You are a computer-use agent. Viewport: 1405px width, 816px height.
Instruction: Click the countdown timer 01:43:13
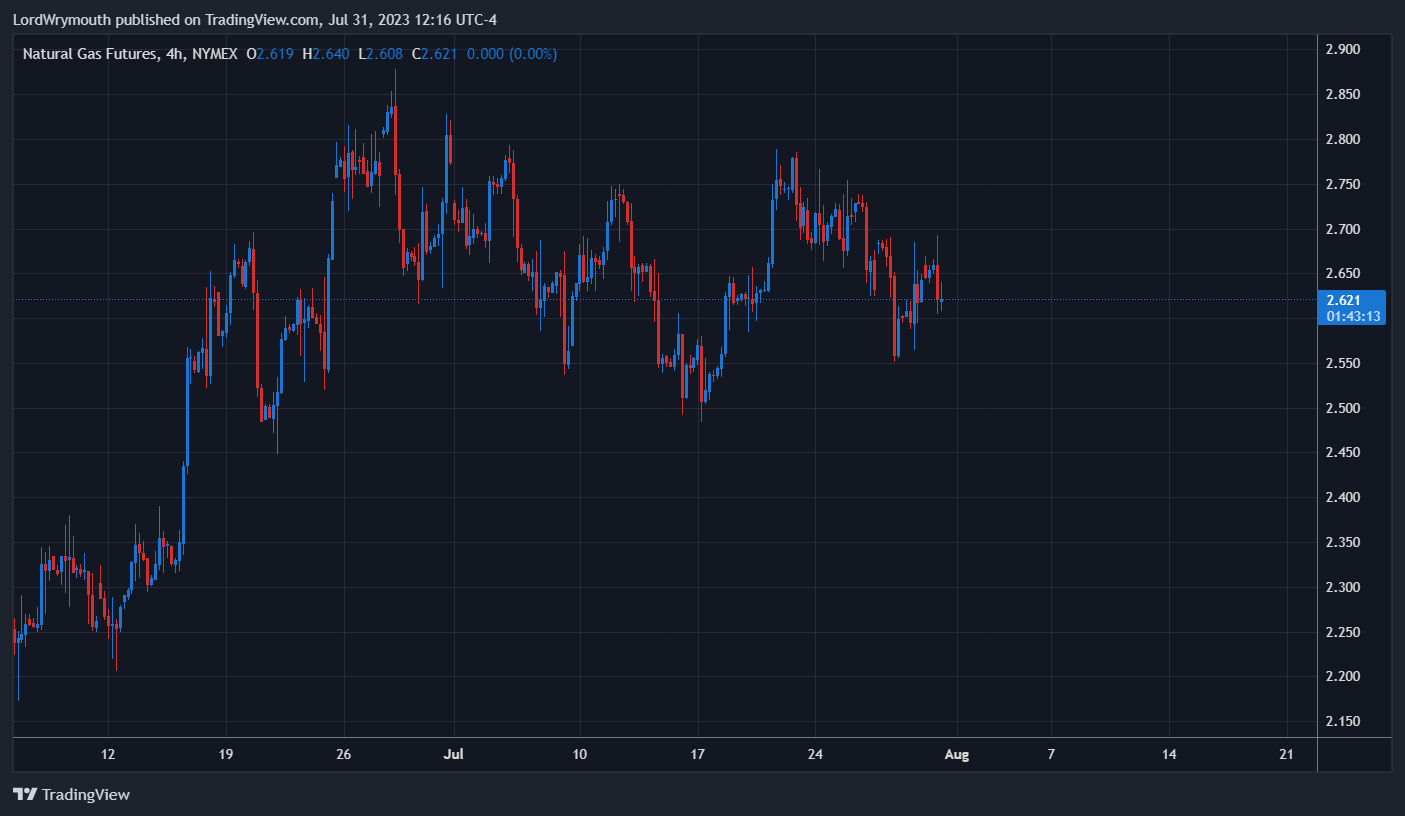pos(1354,316)
